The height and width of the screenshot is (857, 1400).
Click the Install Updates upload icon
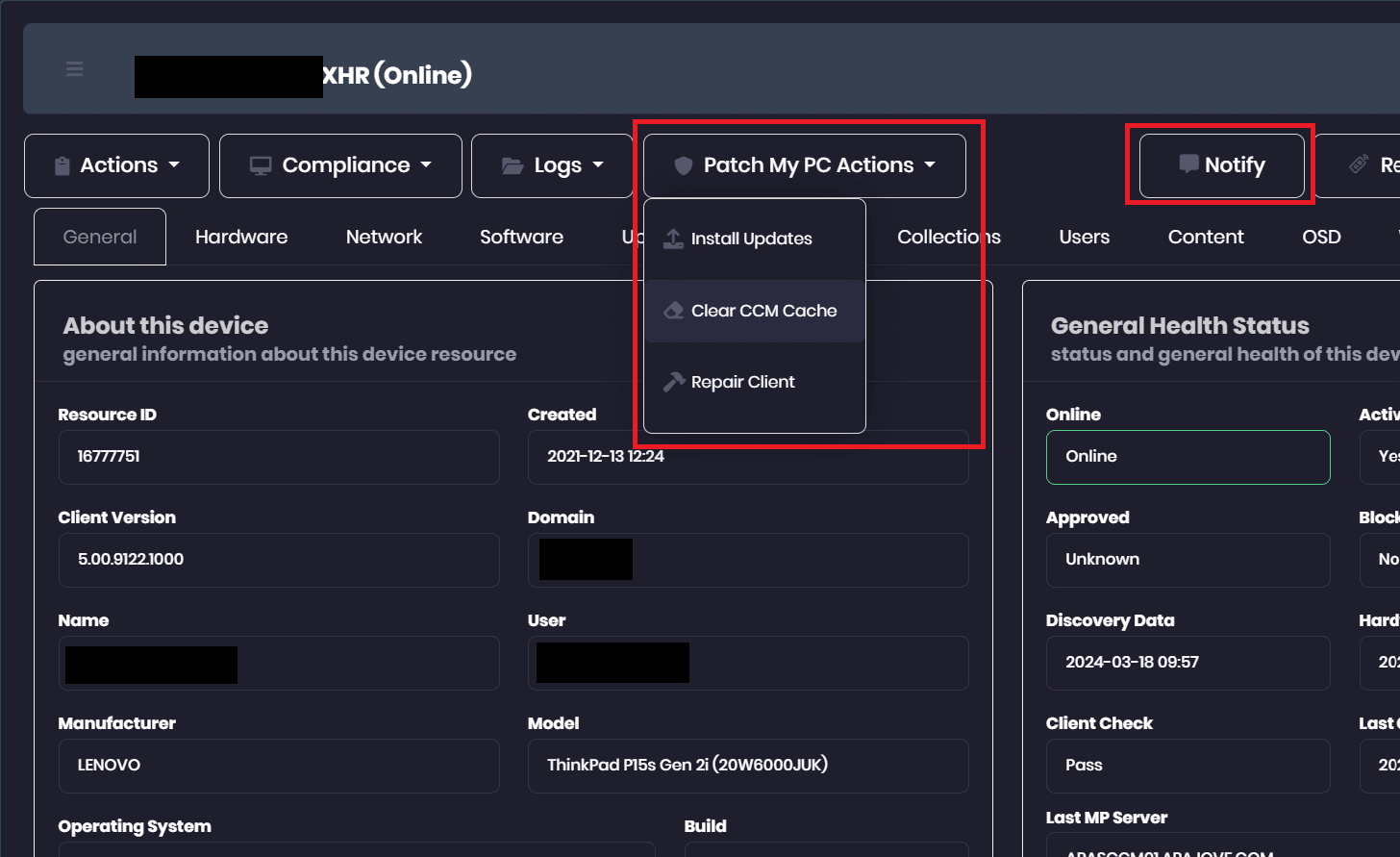(x=674, y=239)
